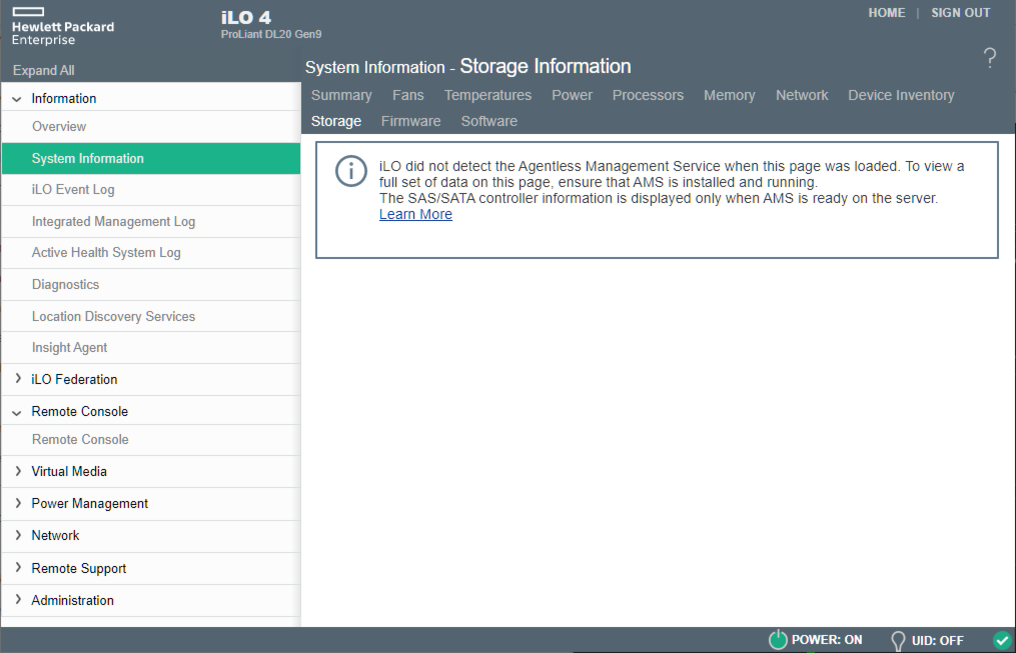Expand the Power Management chevron
The image size is (1016, 653).
pos(18,503)
